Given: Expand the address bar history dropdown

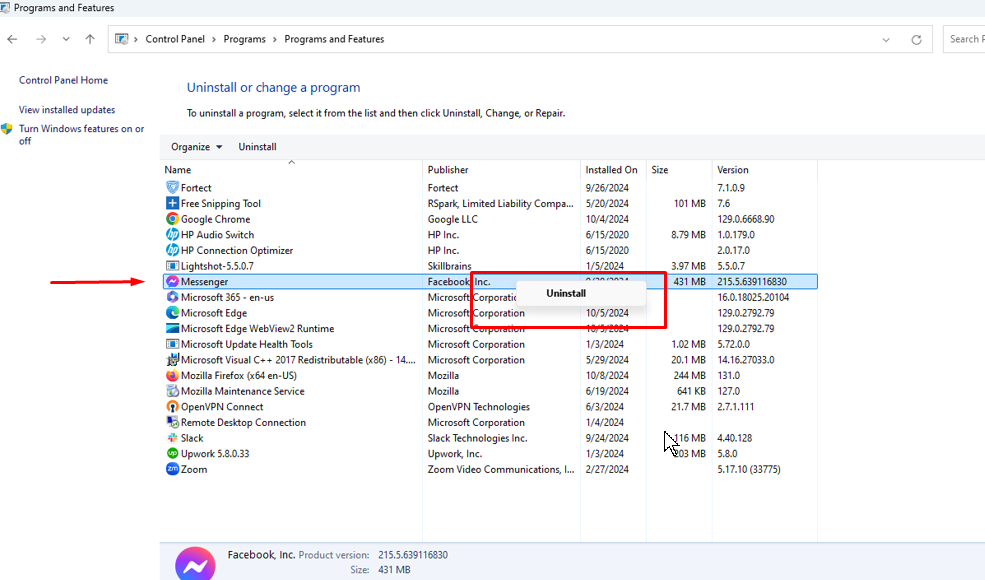Looking at the screenshot, I should 886,40.
